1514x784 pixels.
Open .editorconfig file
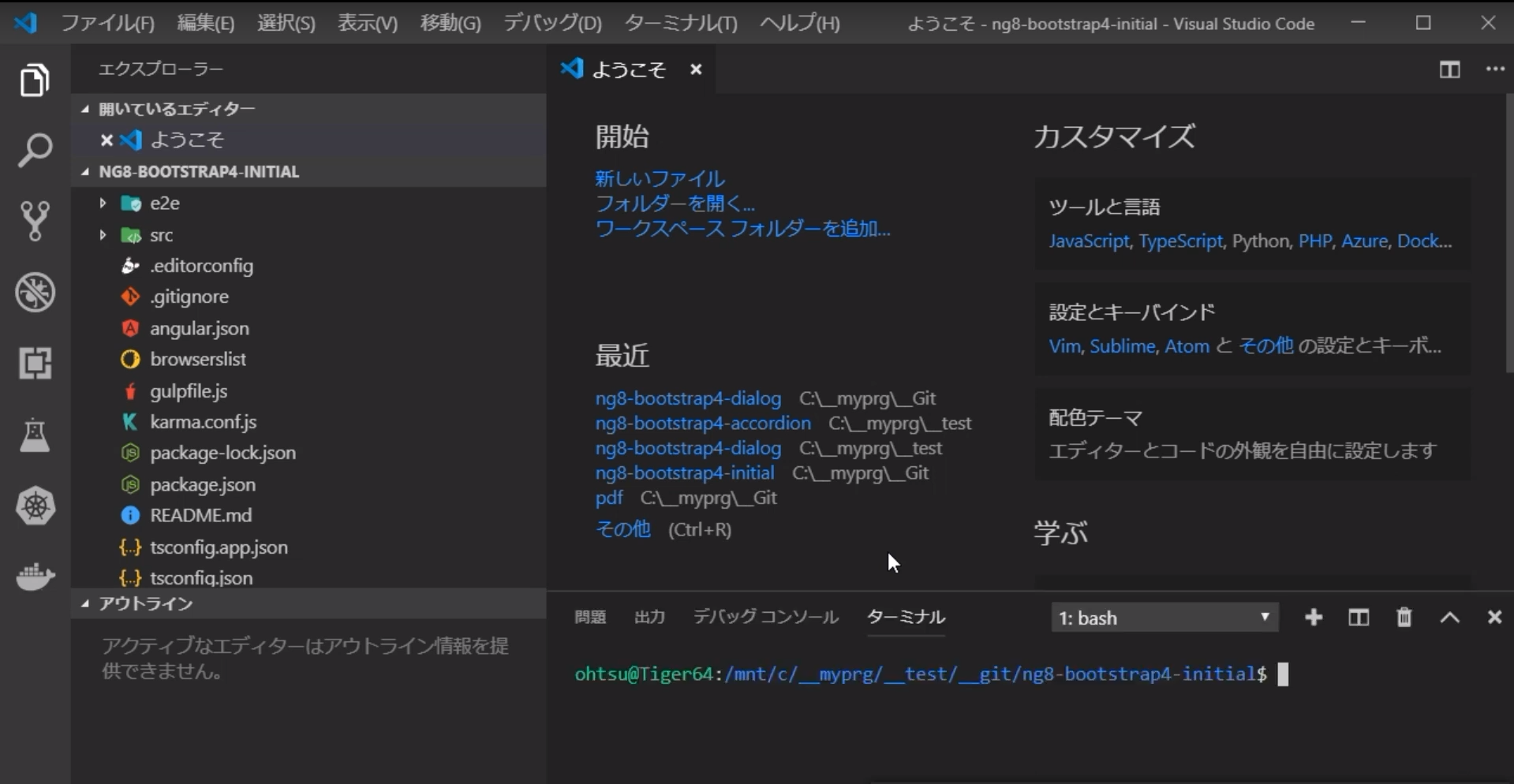[201, 266]
